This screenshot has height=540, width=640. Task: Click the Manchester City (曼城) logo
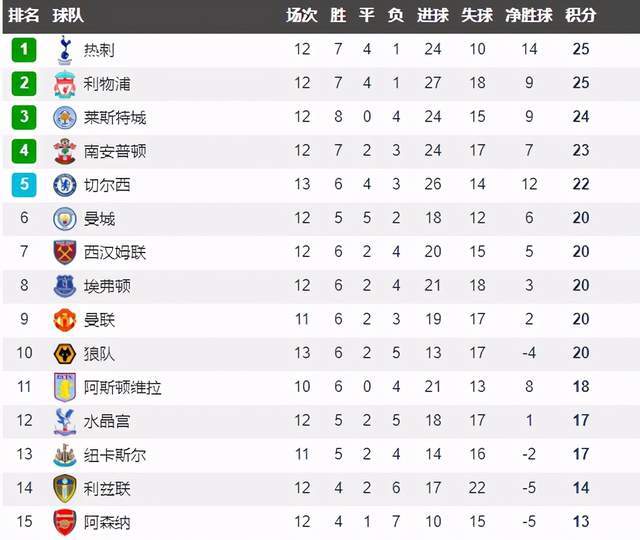pos(65,219)
